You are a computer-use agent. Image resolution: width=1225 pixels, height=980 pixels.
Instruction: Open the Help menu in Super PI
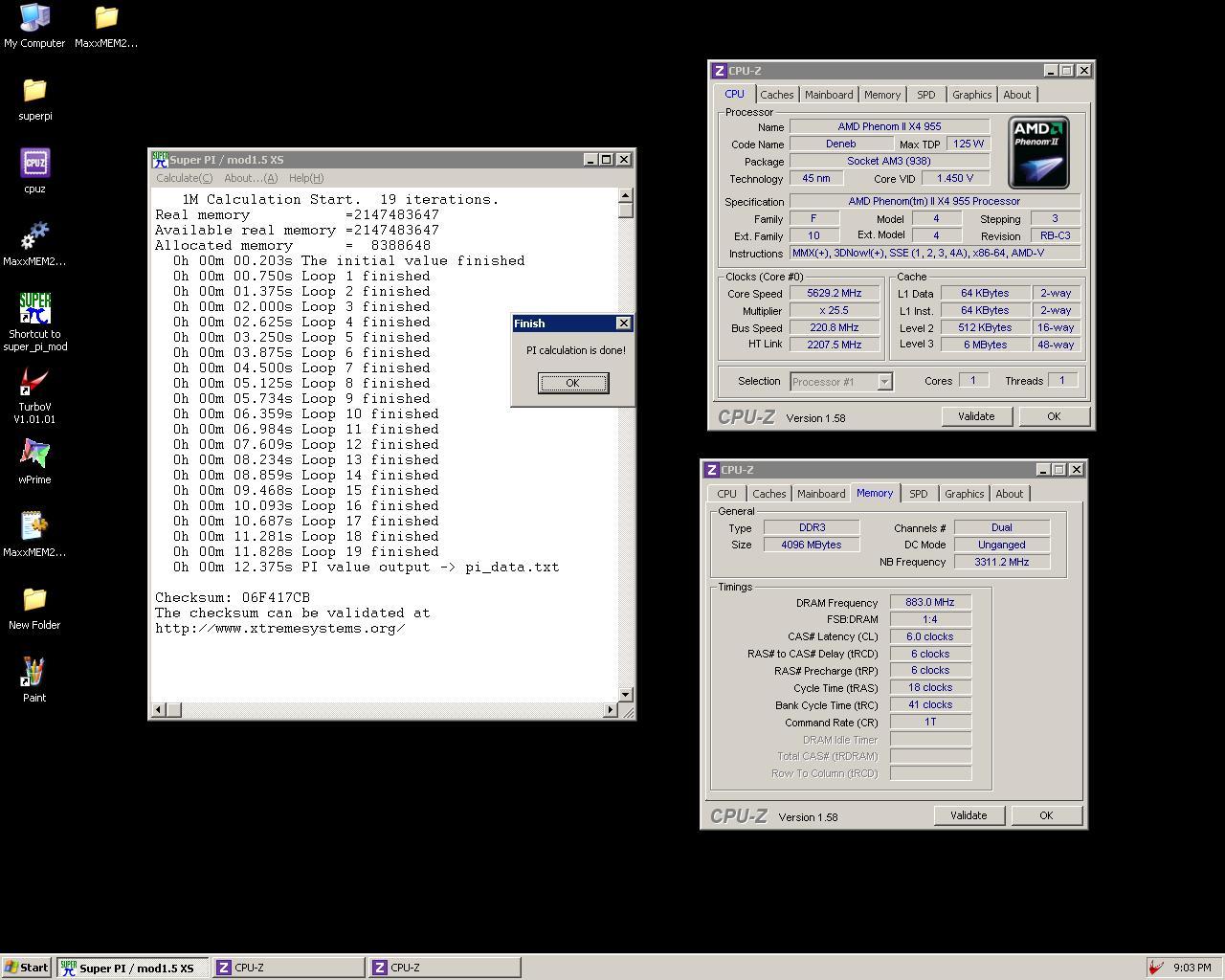coord(306,178)
